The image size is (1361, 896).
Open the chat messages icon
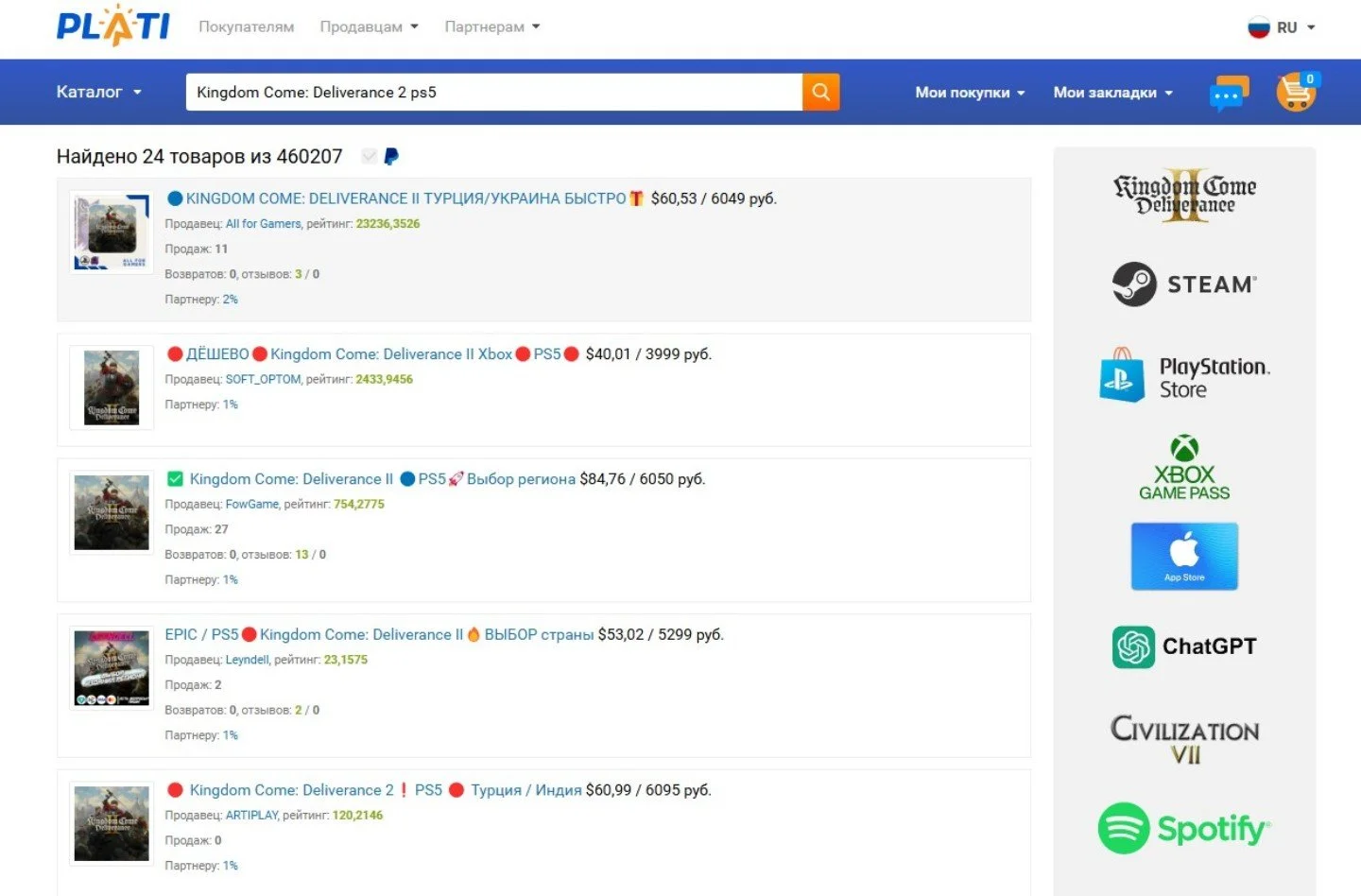pyautogui.click(x=1229, y=93)
